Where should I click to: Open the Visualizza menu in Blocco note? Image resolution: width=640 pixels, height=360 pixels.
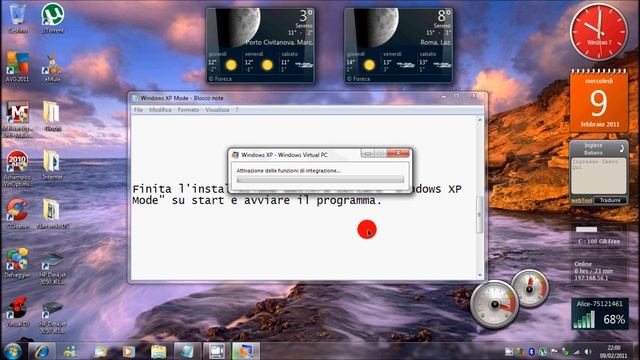click(x=217, y=110)
